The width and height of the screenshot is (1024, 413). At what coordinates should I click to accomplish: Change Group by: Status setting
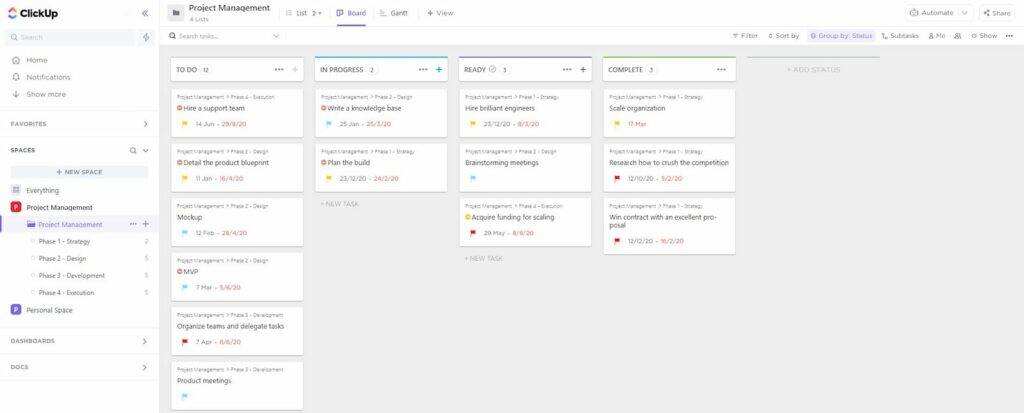[x=841, y=36]
